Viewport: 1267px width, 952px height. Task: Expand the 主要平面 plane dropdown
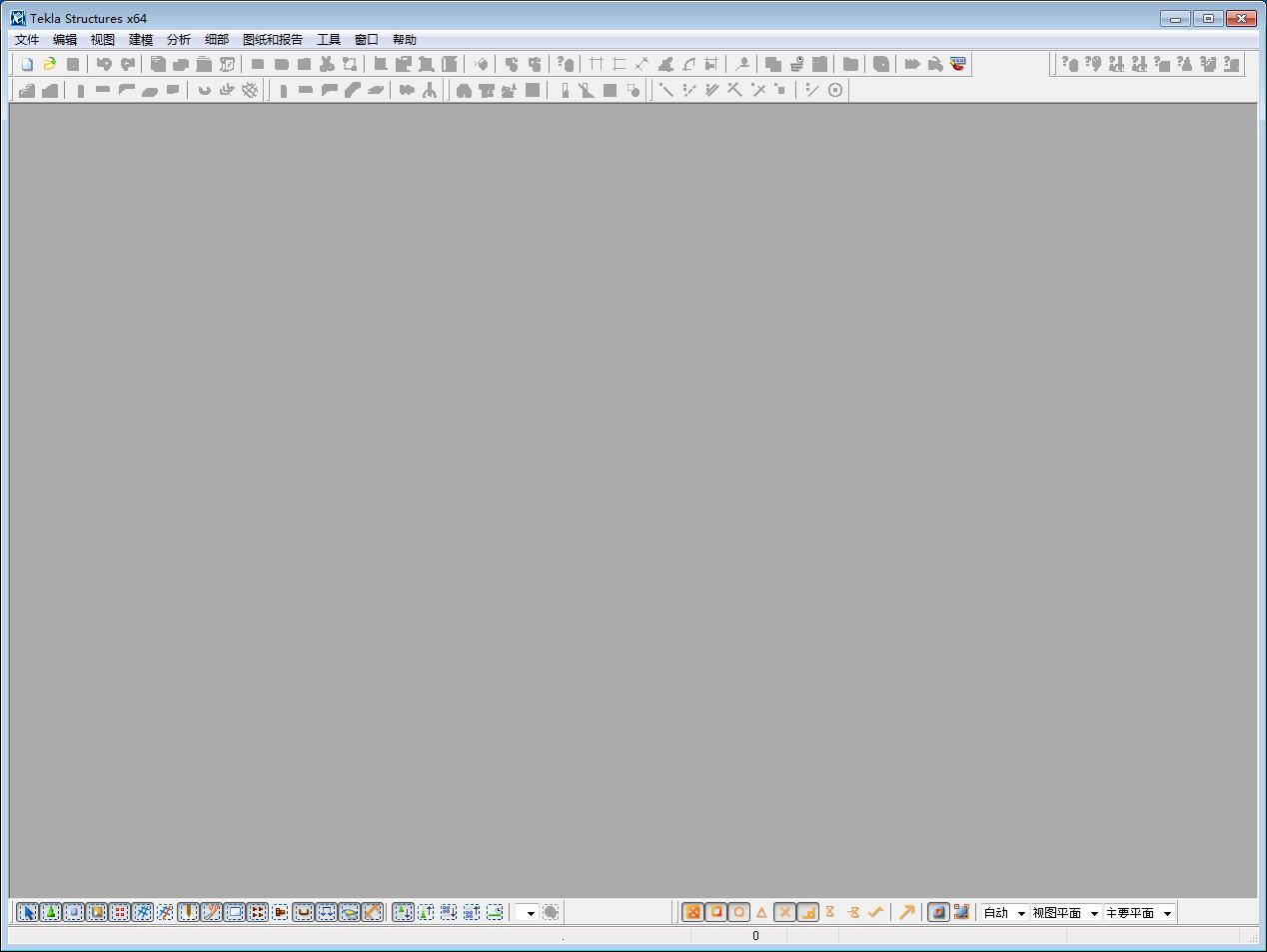pos(1139,912)
